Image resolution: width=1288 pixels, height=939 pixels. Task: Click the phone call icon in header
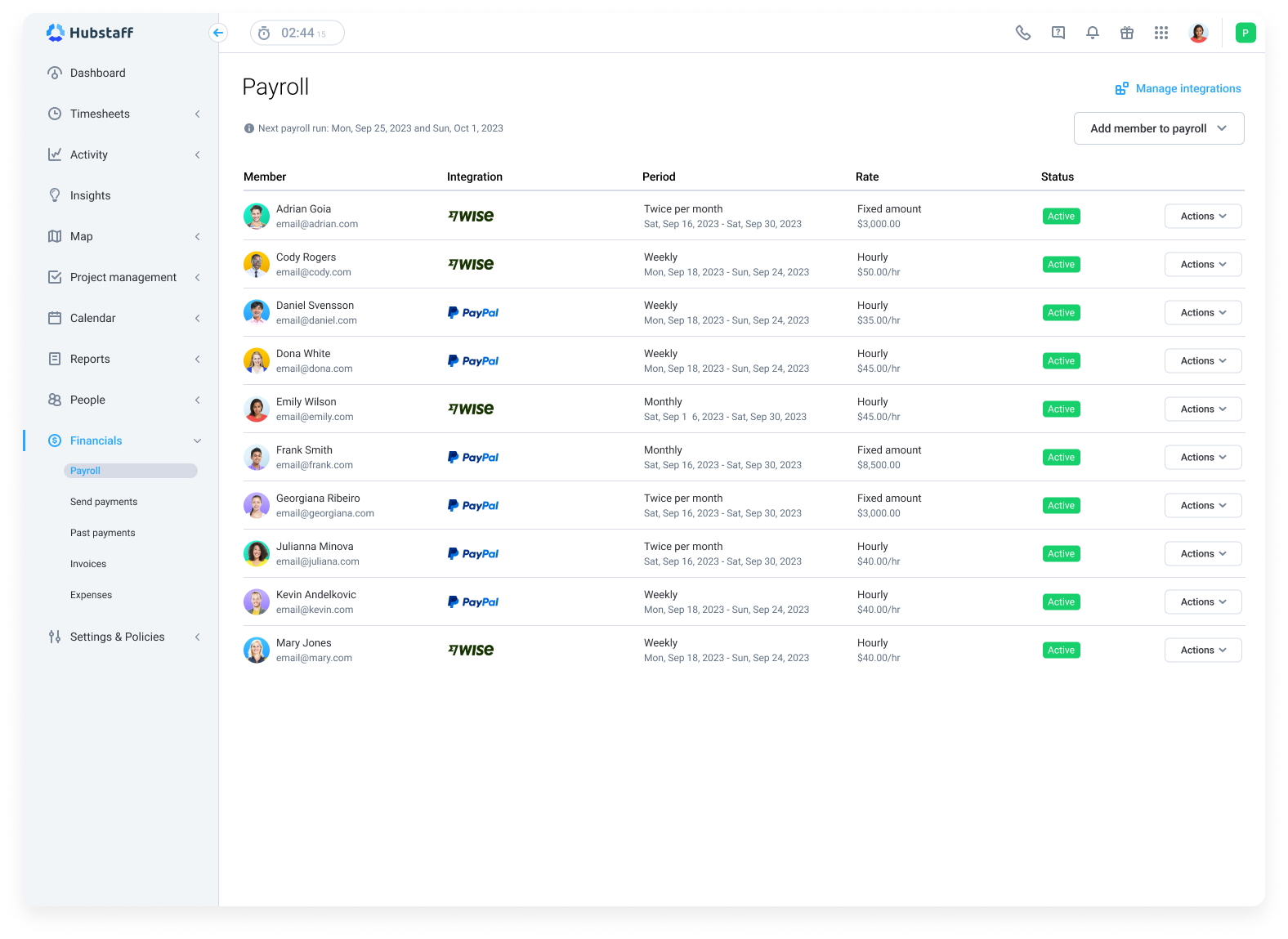(1022, 33)
